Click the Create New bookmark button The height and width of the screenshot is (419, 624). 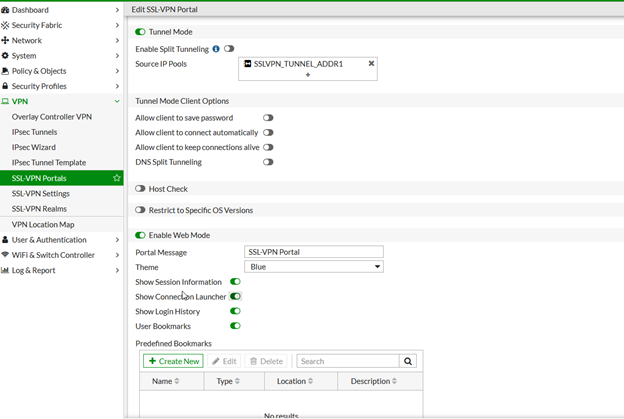pyautogui.click(x=173, y=361)
